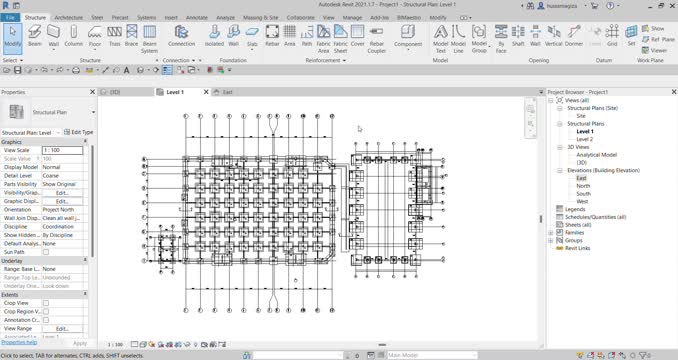
Task: Activate the Truss tool
Action: [115, 36]
